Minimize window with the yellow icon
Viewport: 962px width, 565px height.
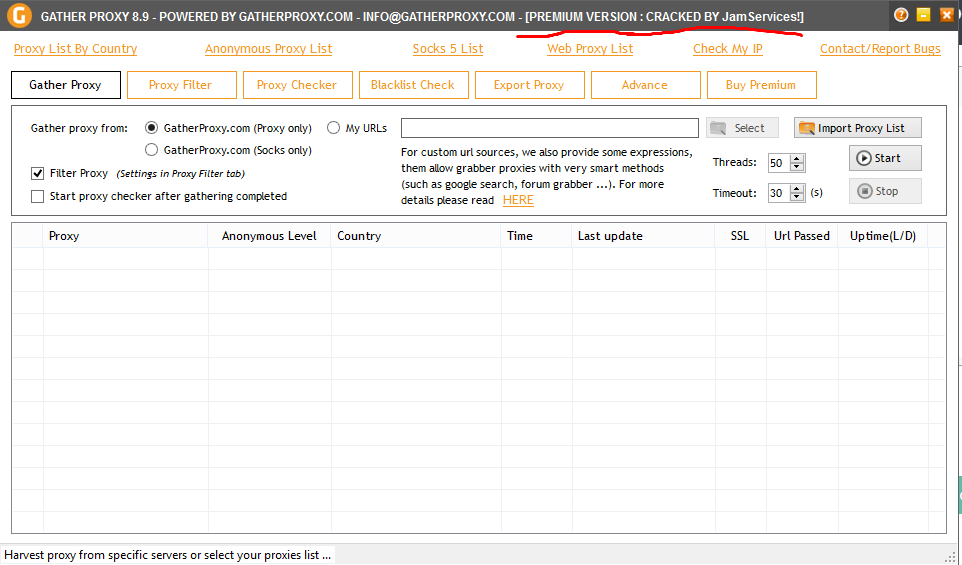pos(923,15)
